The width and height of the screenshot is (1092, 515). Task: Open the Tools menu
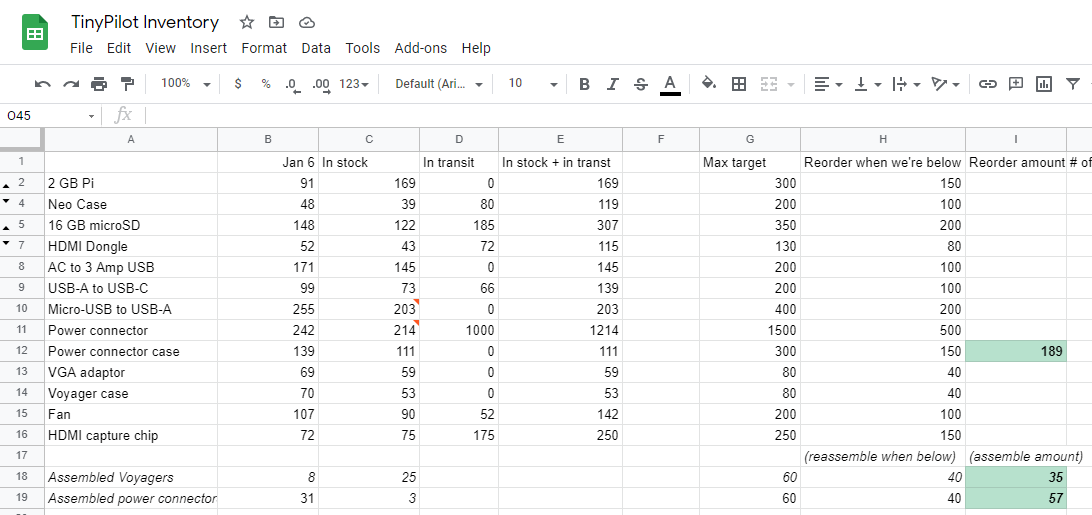(x=363, y=48)
